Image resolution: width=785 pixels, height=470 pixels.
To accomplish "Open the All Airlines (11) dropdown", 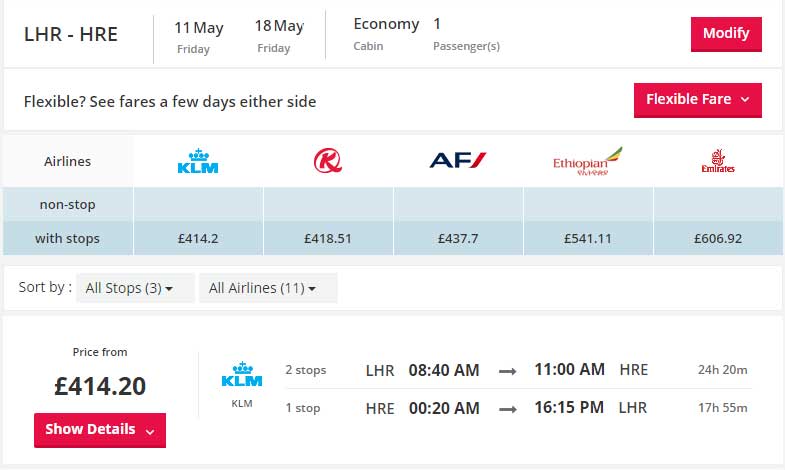I will pyautogui.click(x=268, y=288).
